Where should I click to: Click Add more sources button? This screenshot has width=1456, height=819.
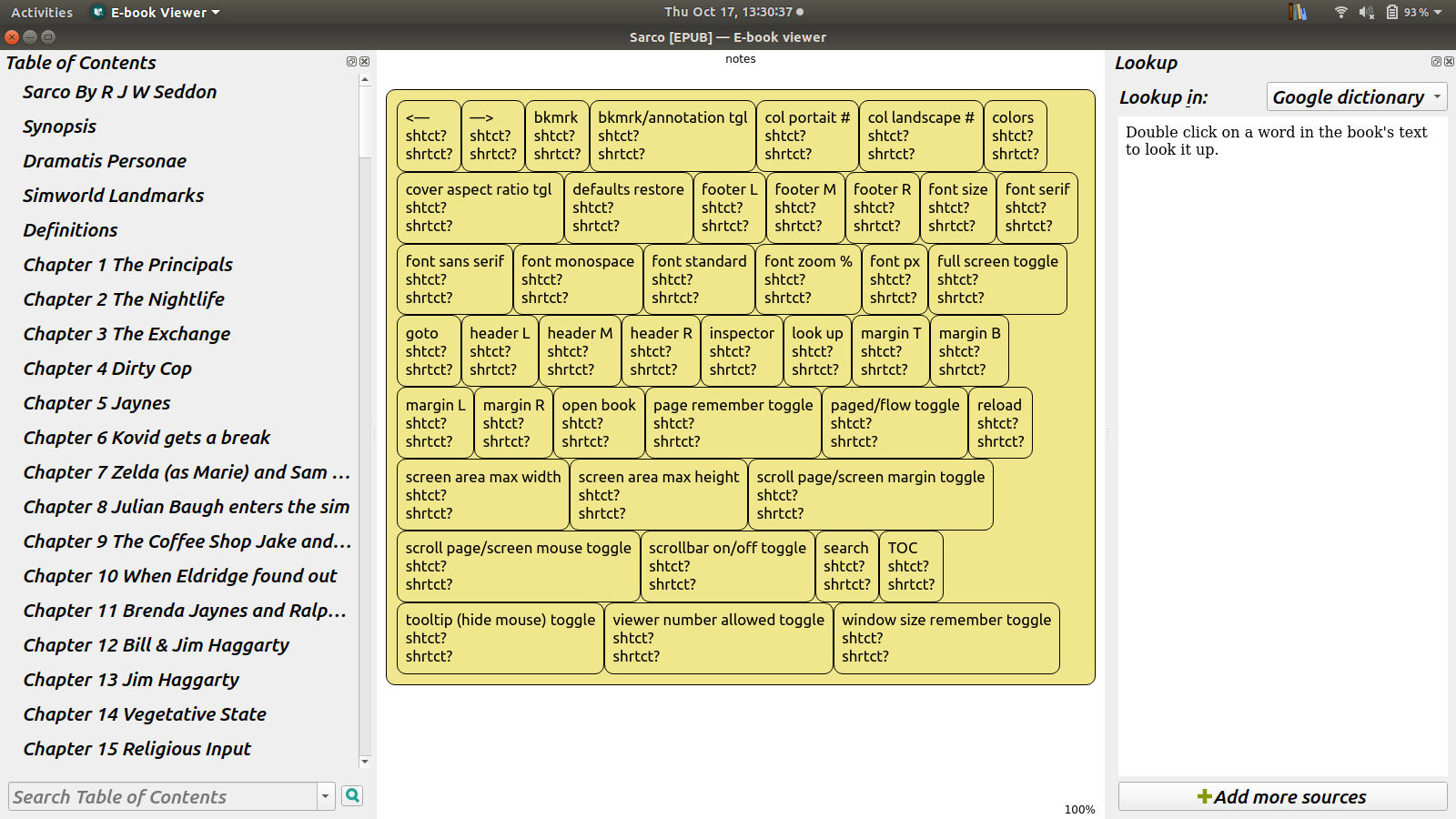coord(1282,796)
